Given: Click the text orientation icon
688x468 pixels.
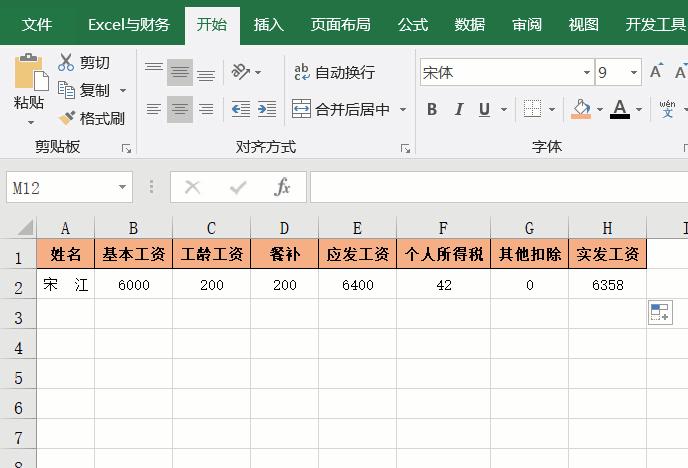Looking at the screenshot, I should coord(240,71).
